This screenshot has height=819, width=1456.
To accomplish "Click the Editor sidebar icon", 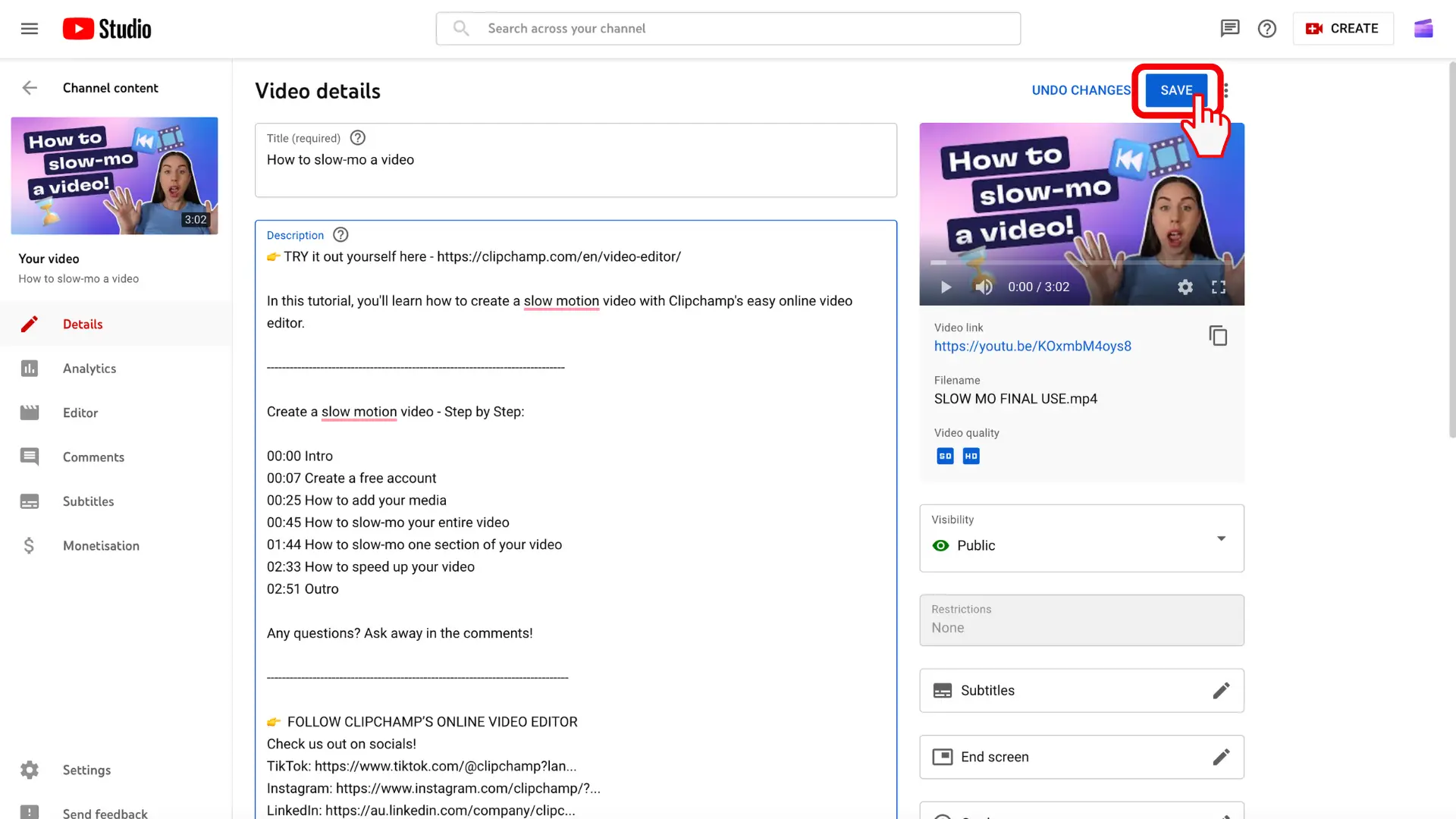I will pos(29,412).
